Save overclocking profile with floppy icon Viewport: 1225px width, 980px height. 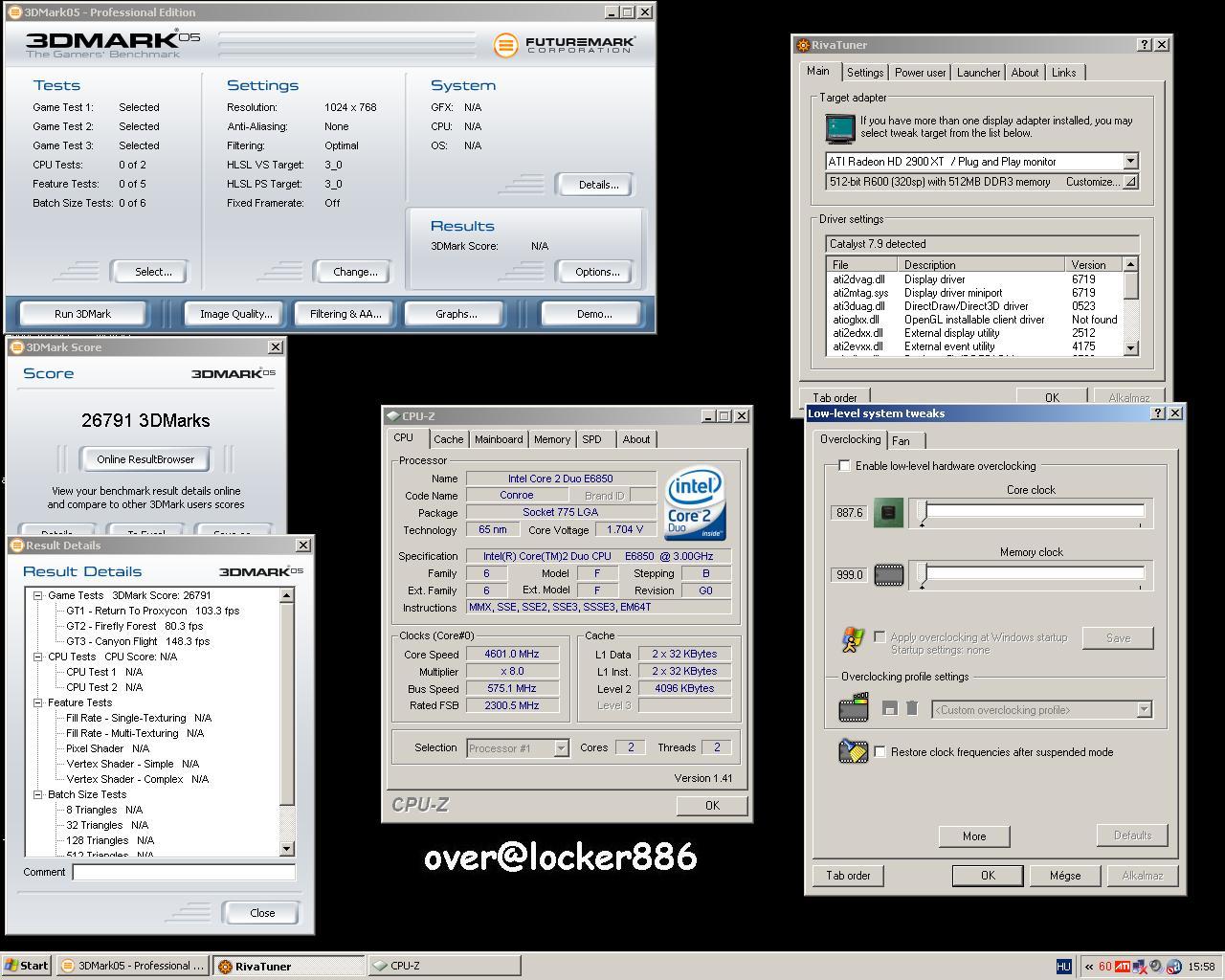(890, 709)
